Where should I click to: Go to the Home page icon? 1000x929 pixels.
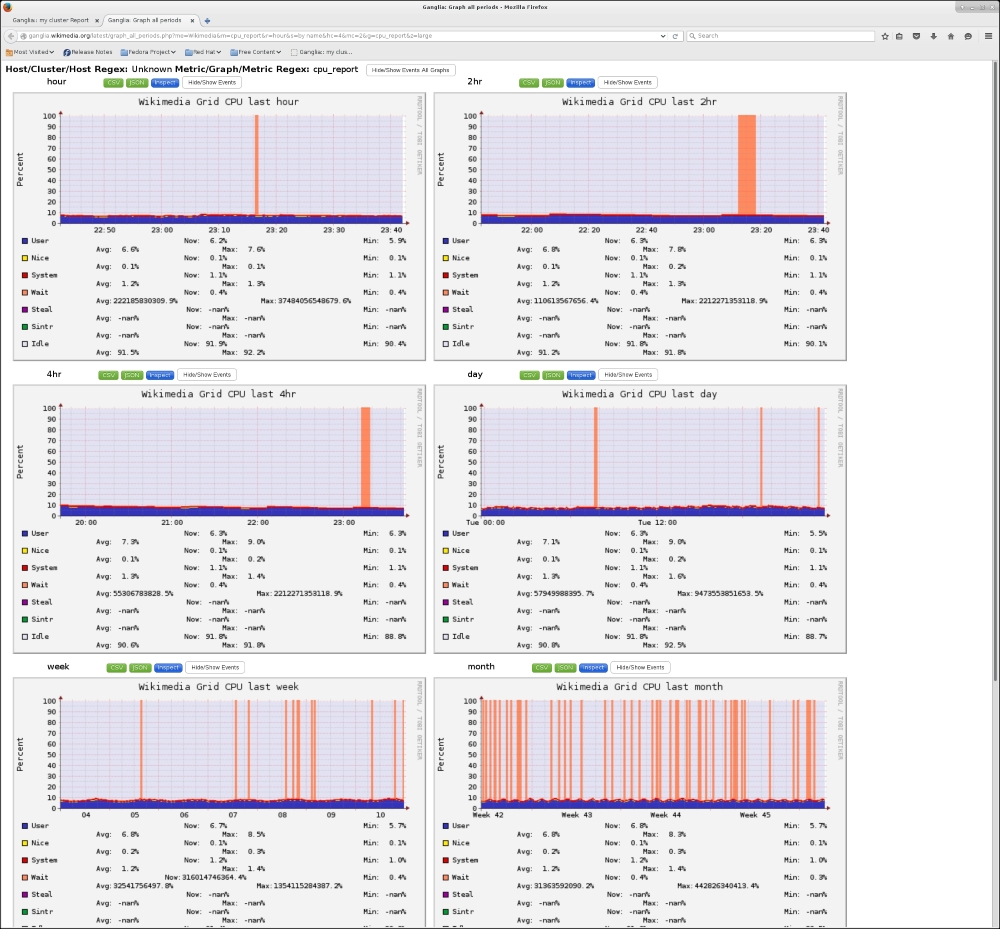point(951,36)
